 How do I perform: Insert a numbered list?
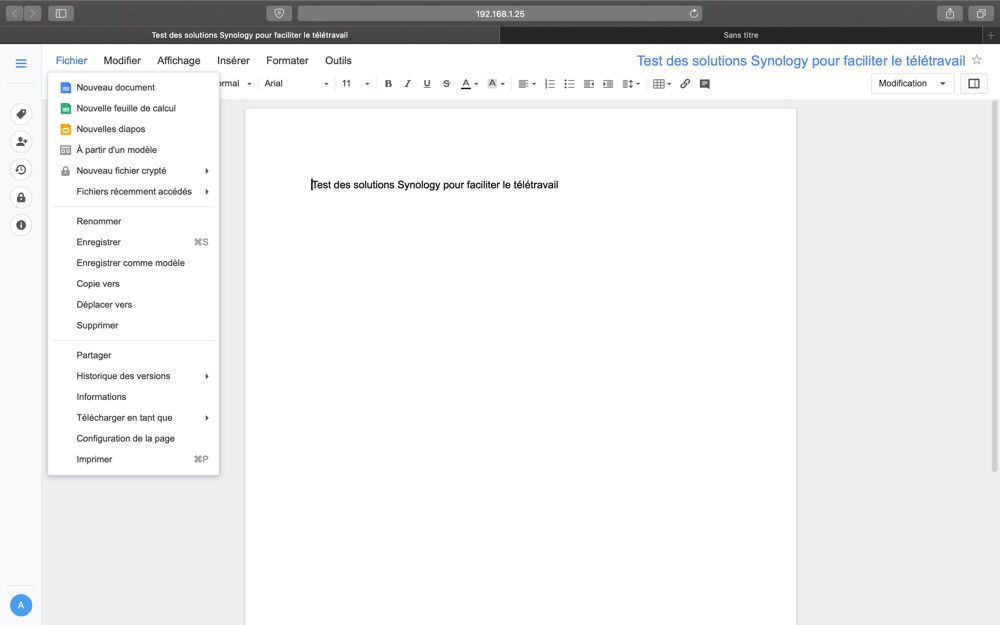(x=550, y=84)
